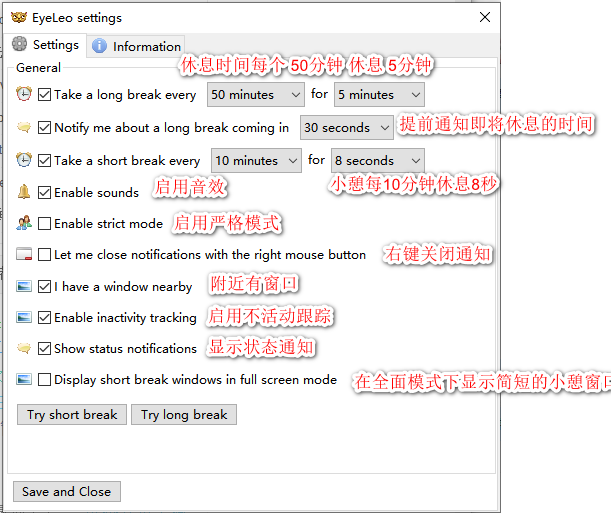Click the landscape icon beside window nearby

pyautogui.click(x=24, y=286)
